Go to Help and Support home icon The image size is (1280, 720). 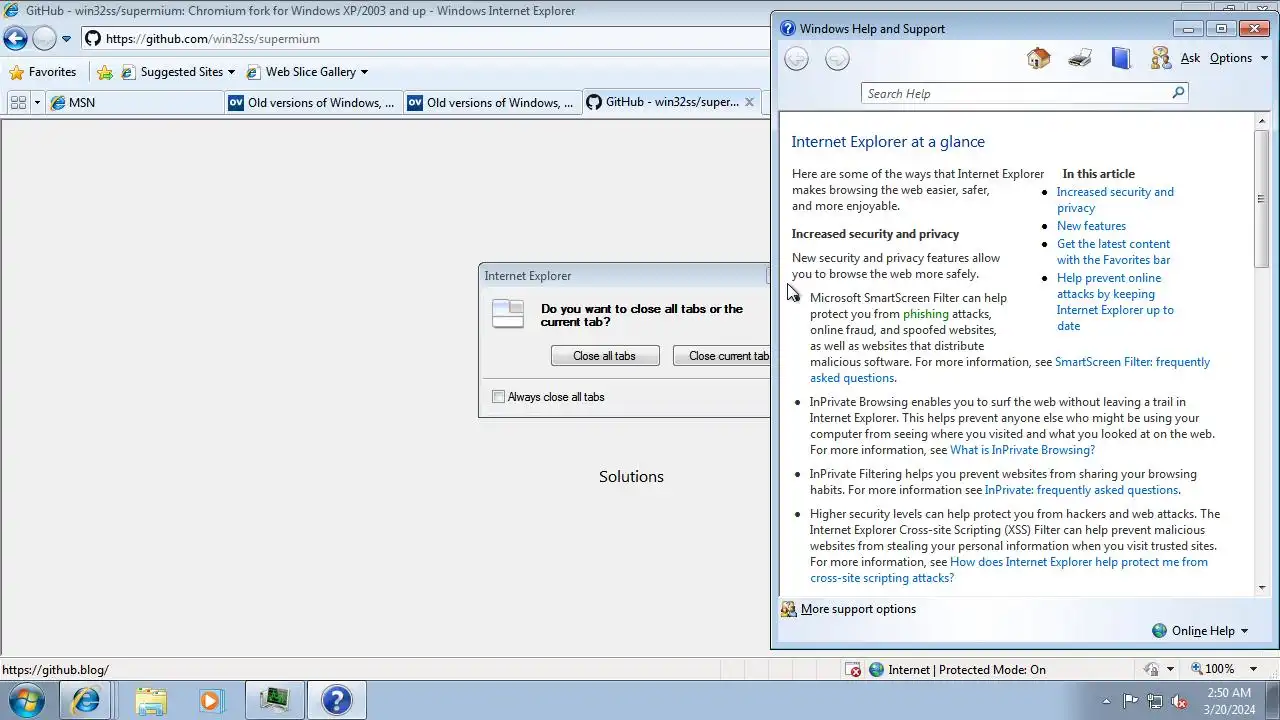click(x=1039, y=58)
